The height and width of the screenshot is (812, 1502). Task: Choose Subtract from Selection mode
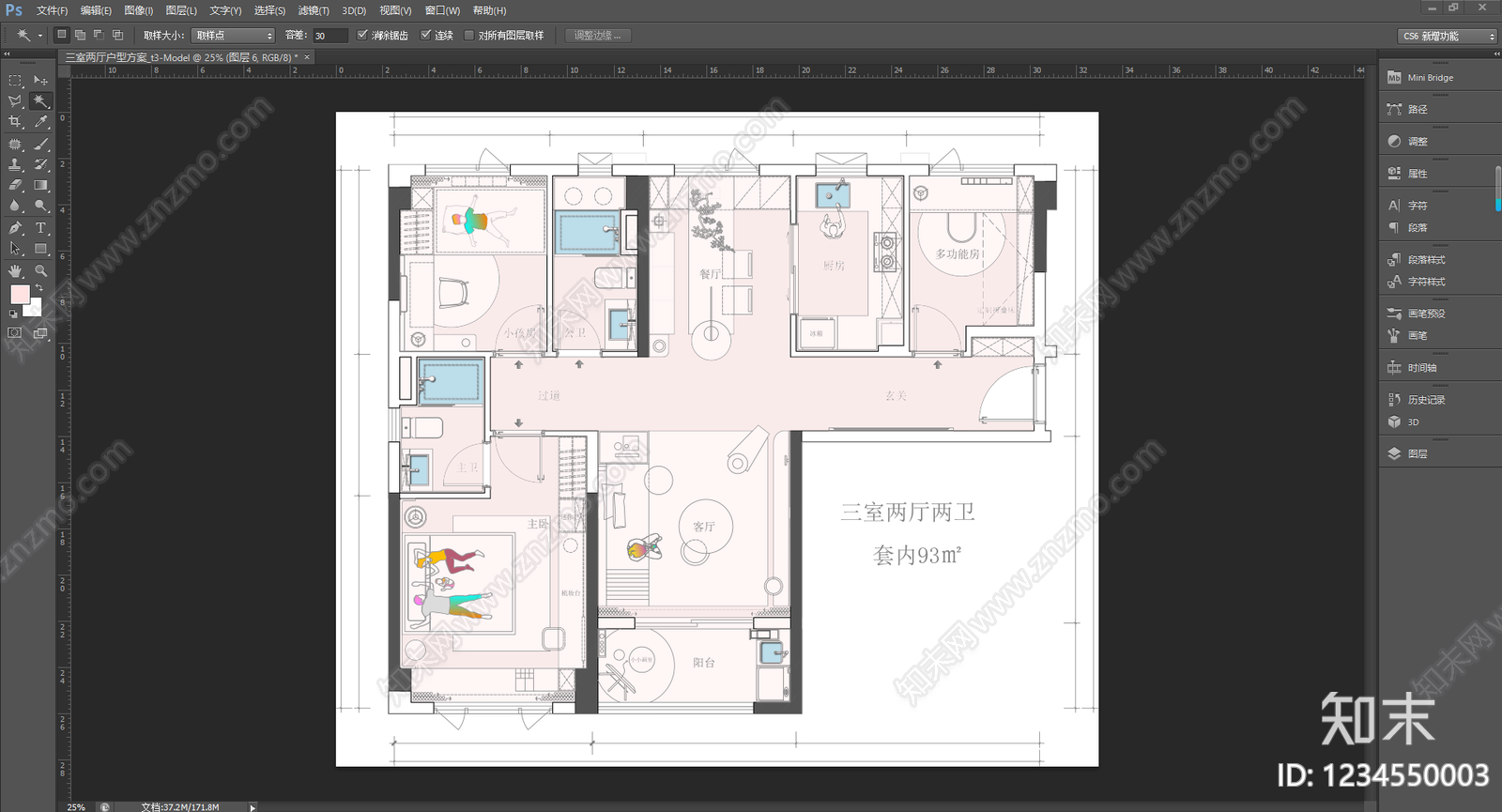pos(99,35)
